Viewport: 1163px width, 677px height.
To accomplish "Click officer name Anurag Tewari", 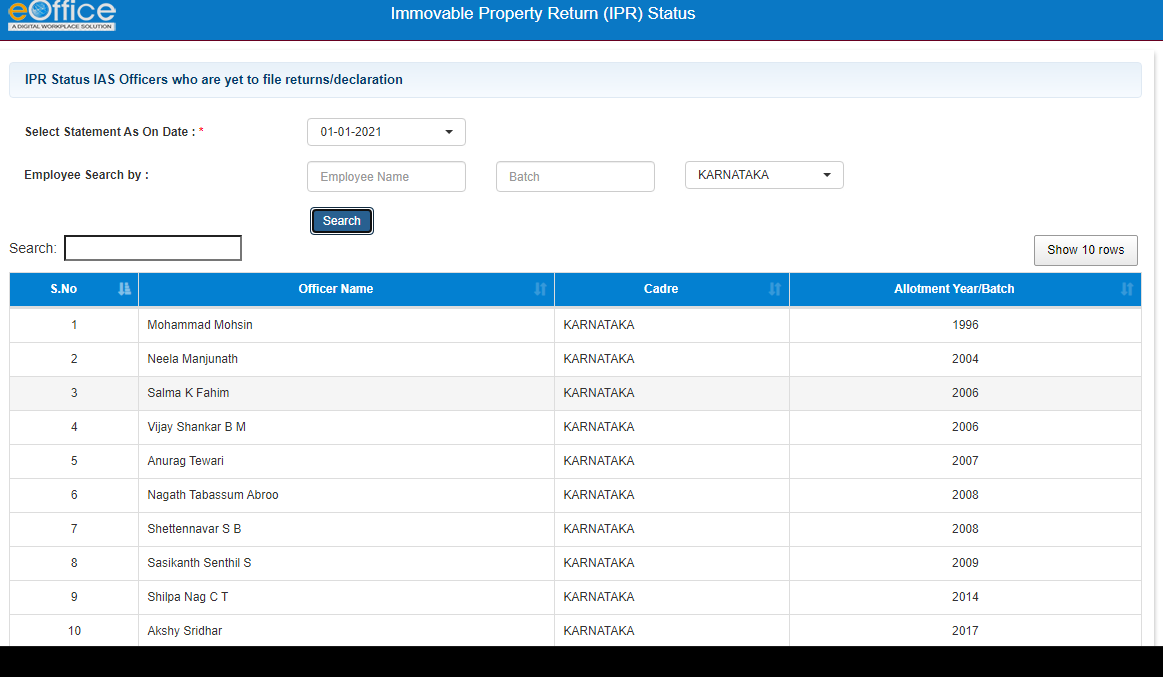I will point(185,461).
